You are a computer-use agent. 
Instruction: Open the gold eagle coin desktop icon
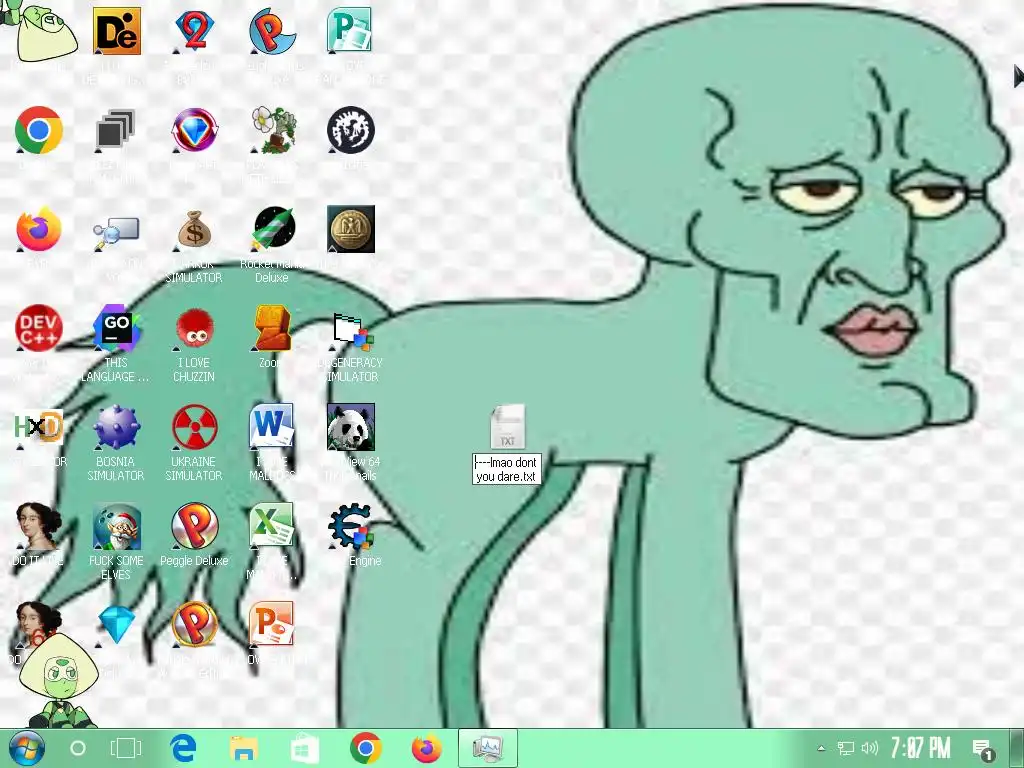click(351, 229)
